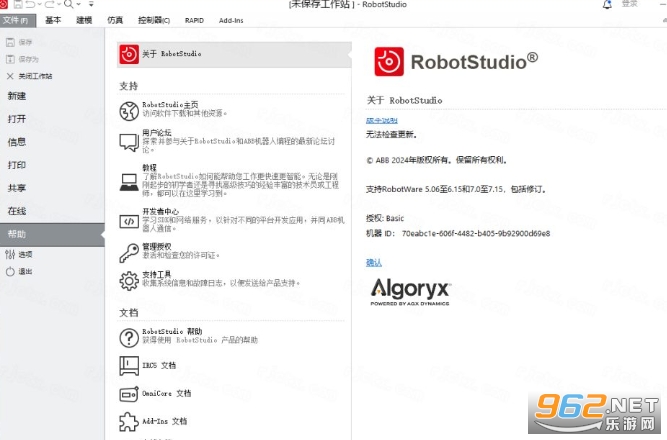Open the developer center code icon
This screenshot has height=440, width=667.
129,221
